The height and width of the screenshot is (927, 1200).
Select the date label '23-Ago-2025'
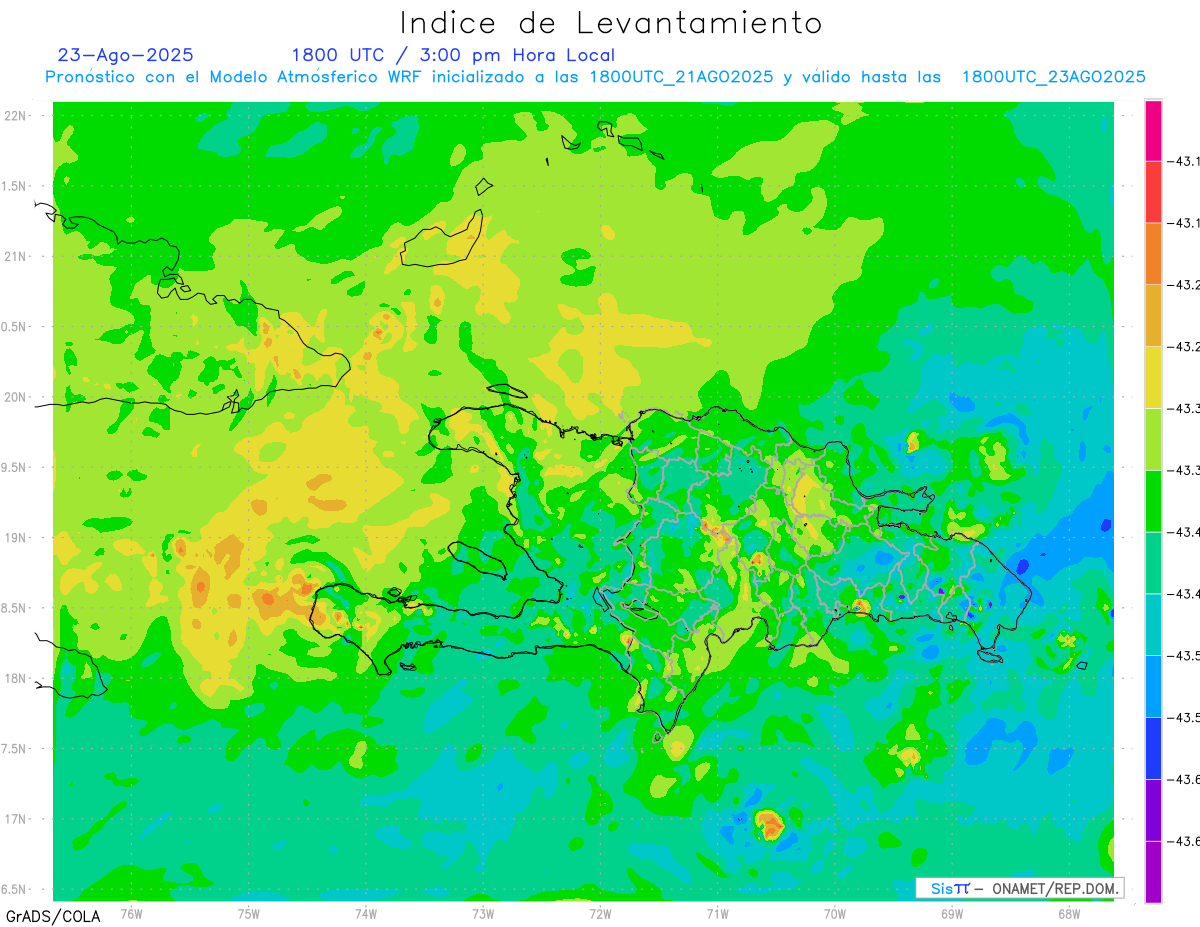(x=126, y=55)
